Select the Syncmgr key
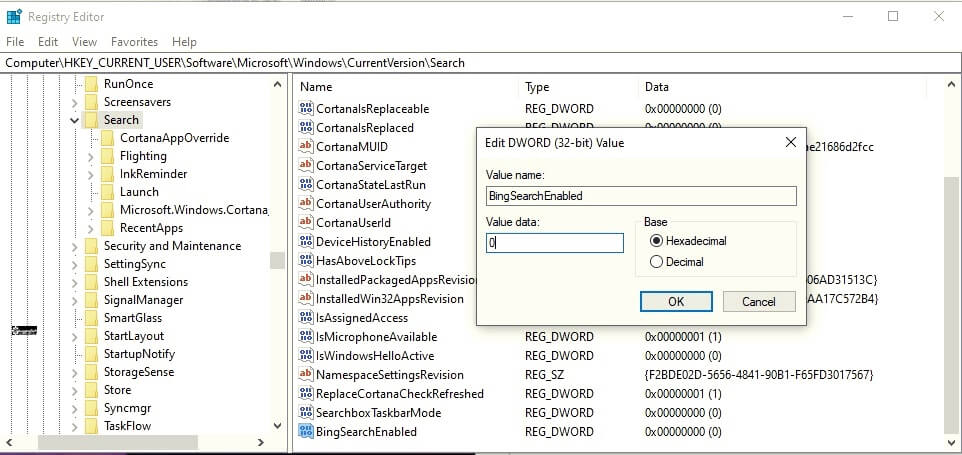Viewport: 962px width, 455px height. point(127,408)
